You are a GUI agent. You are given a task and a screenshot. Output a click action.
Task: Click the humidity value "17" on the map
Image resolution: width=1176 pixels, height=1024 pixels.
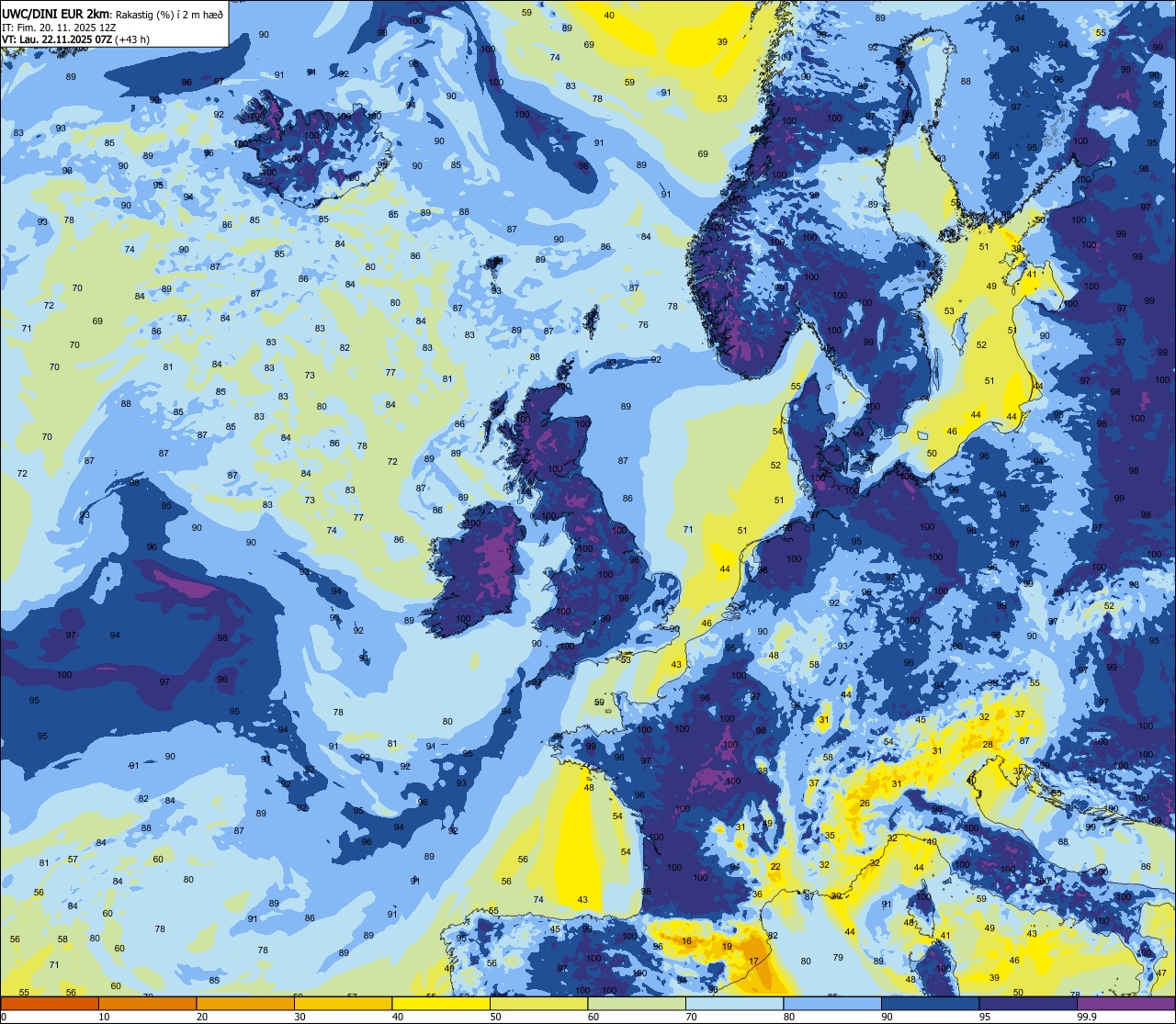754,961
